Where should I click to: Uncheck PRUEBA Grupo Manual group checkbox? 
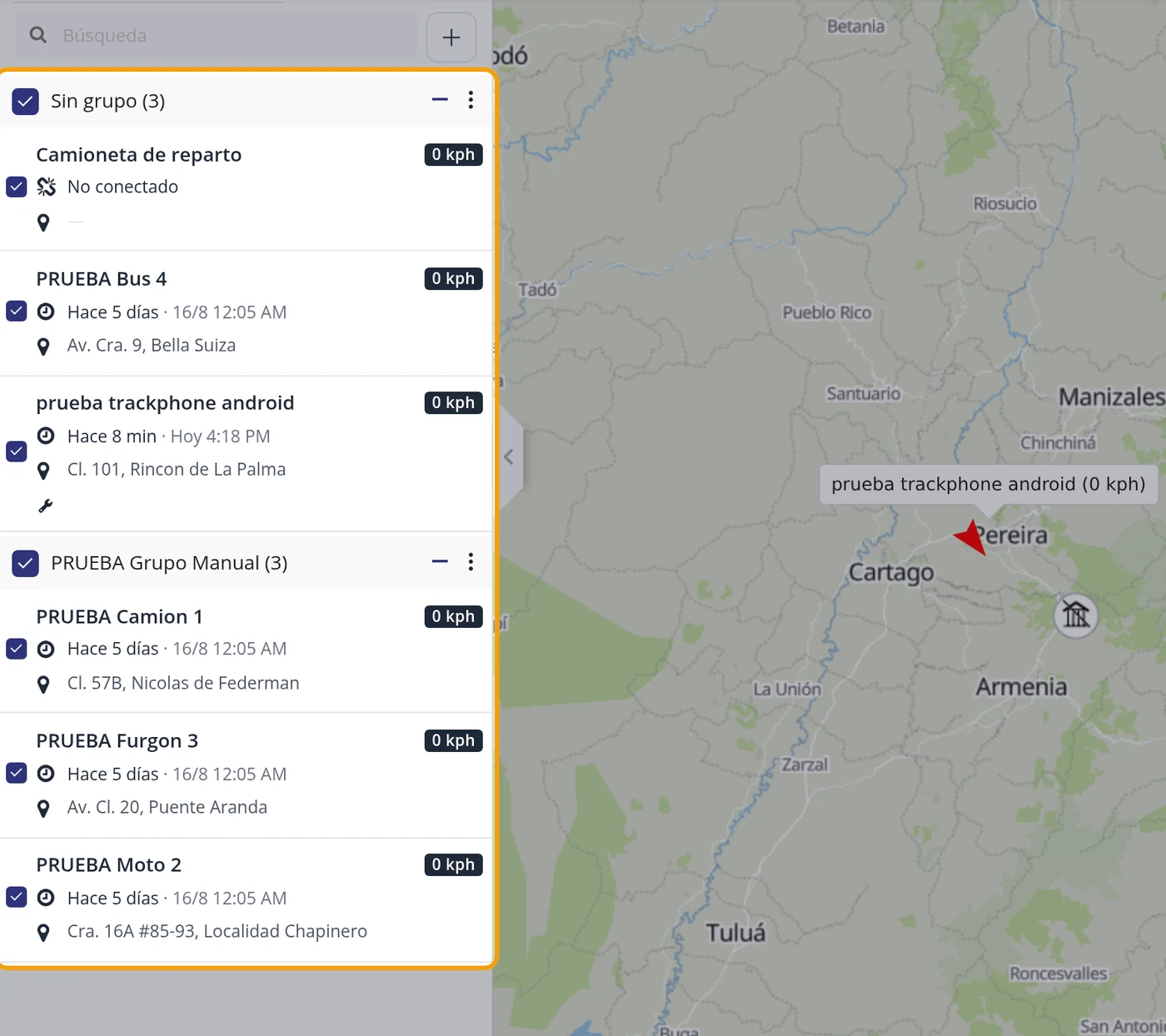tap(25, 564)
